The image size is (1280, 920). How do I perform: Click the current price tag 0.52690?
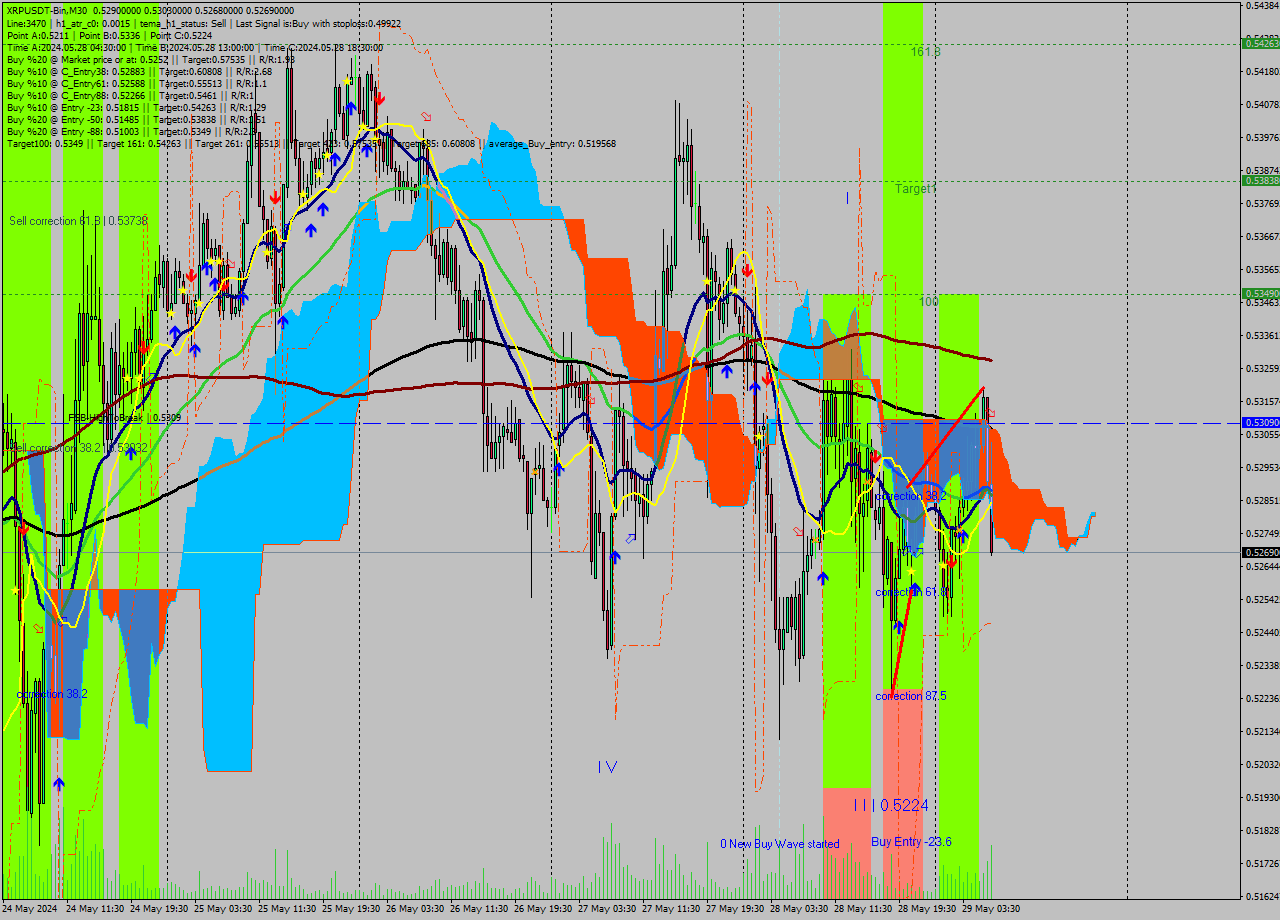[x=1260, y=552]
